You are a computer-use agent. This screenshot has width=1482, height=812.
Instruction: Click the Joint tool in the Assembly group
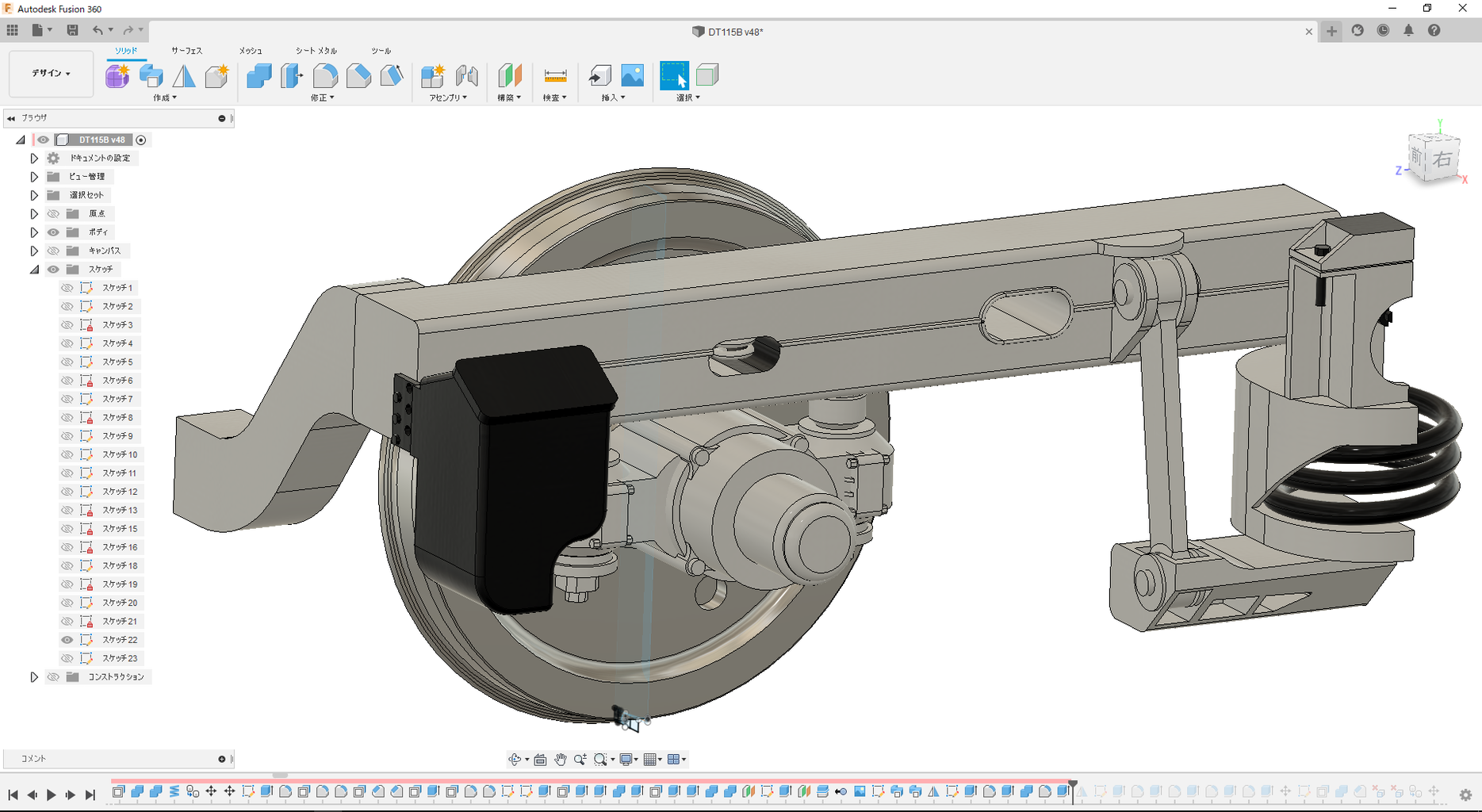pos(467,76)
